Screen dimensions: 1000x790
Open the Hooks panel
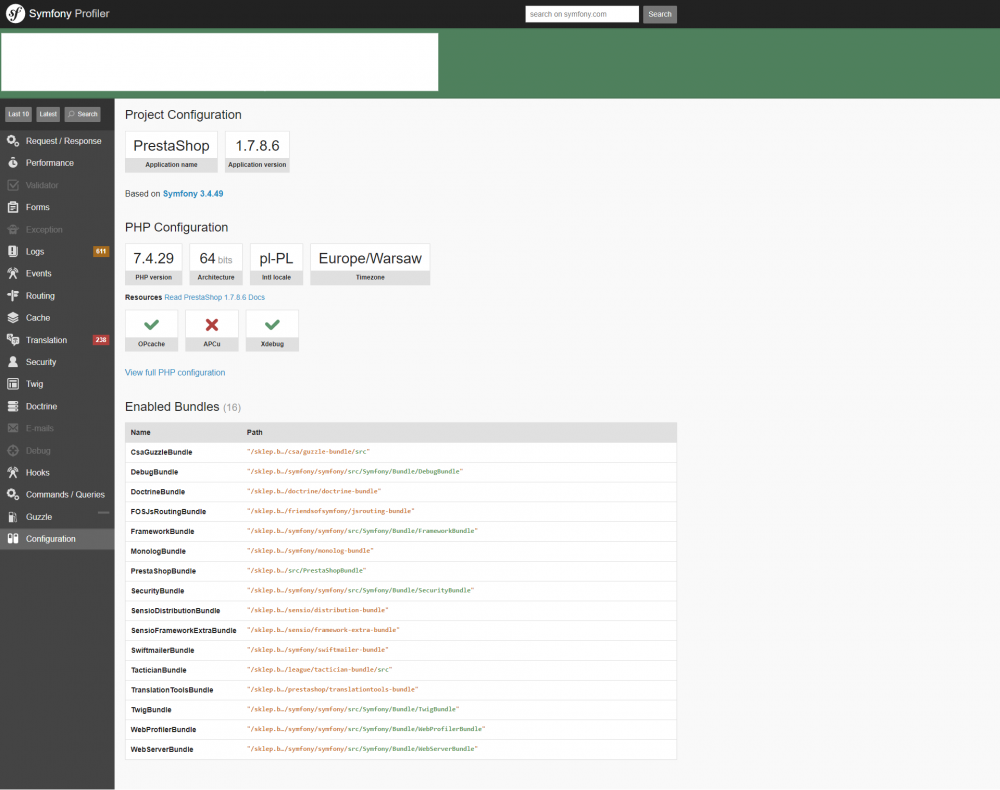(39, 472)
